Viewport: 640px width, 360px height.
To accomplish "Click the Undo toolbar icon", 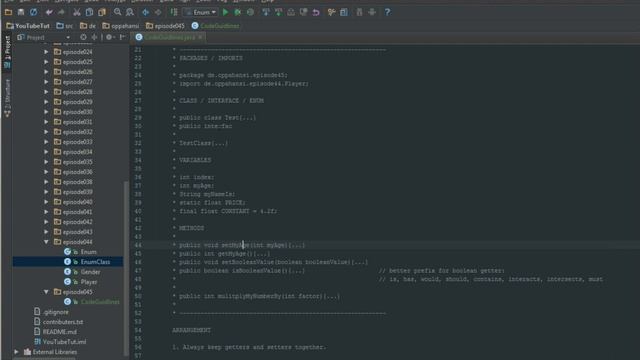I will coord(49,12).
